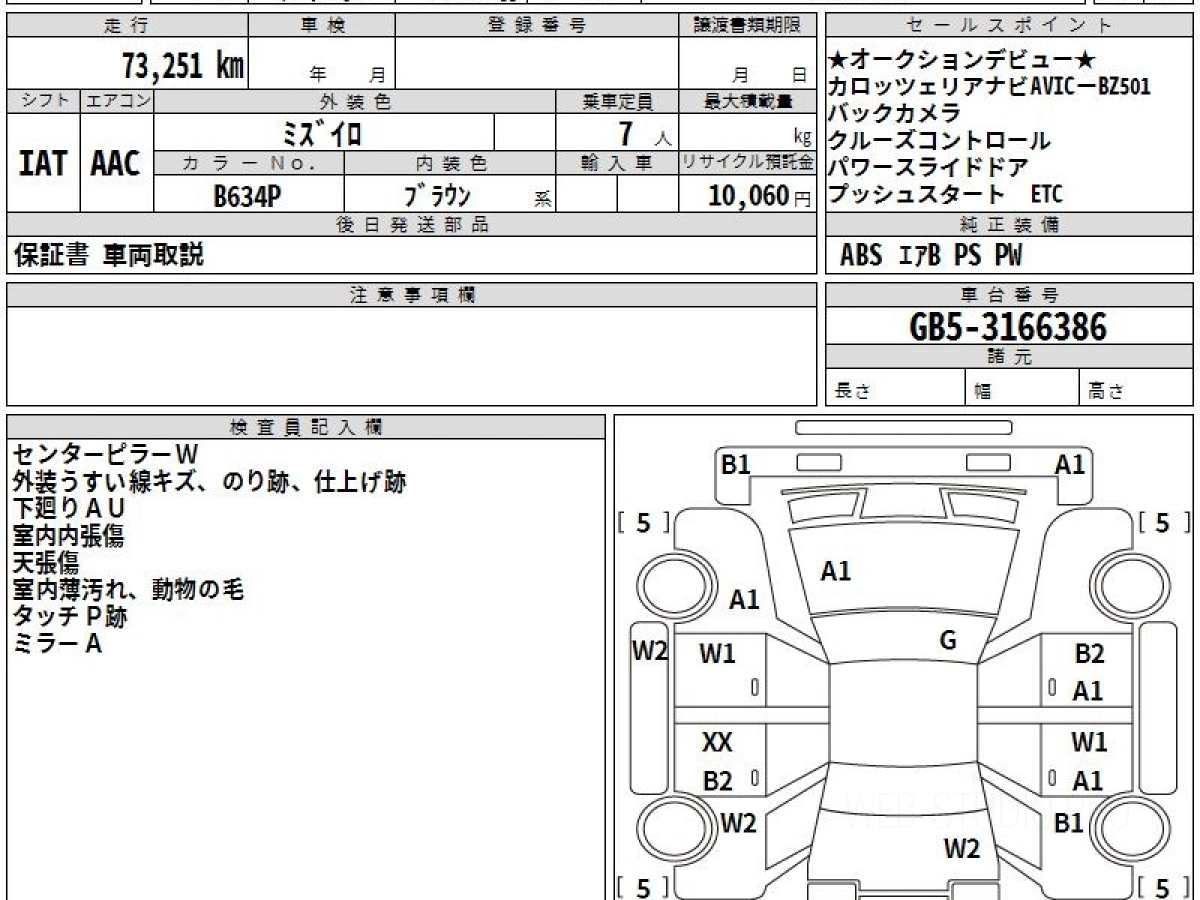Select the 室内薄汚れ、動物の毛 note
Screen dimensions: 1200x900
129,590
